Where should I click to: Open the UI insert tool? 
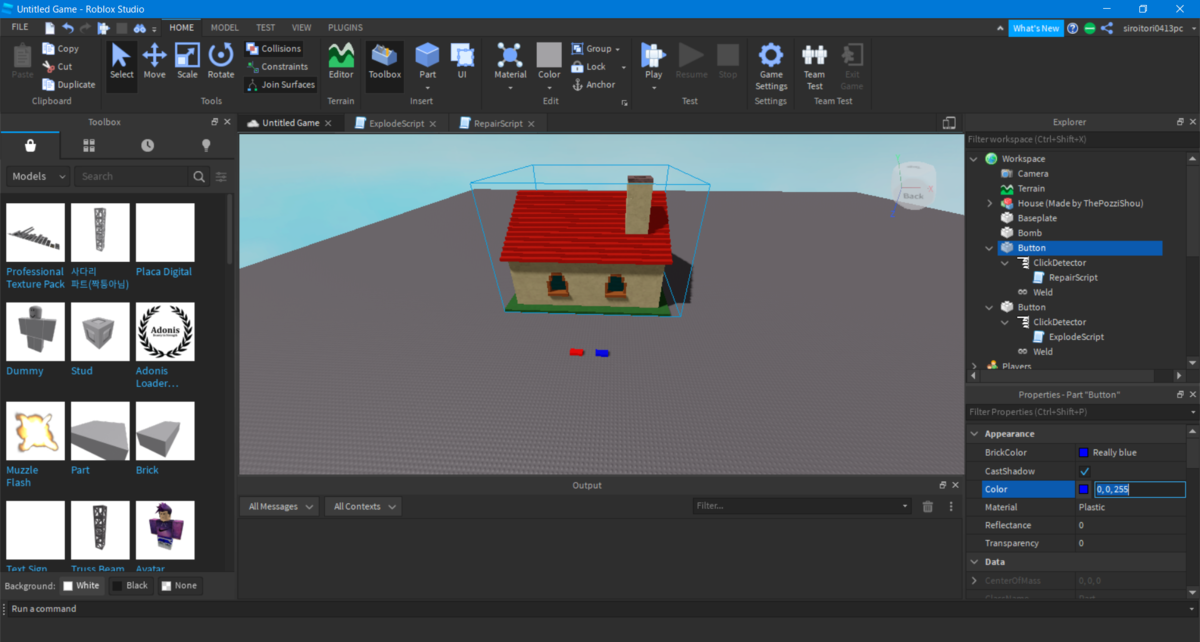click(462, 61)
